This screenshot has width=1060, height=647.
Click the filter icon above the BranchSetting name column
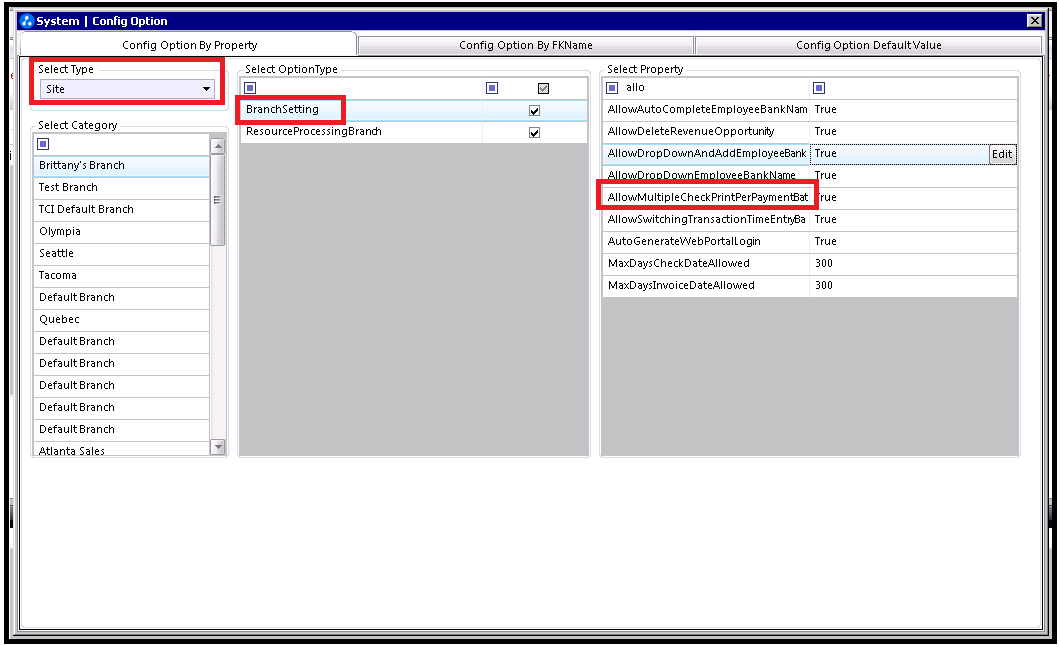(250, 88)
